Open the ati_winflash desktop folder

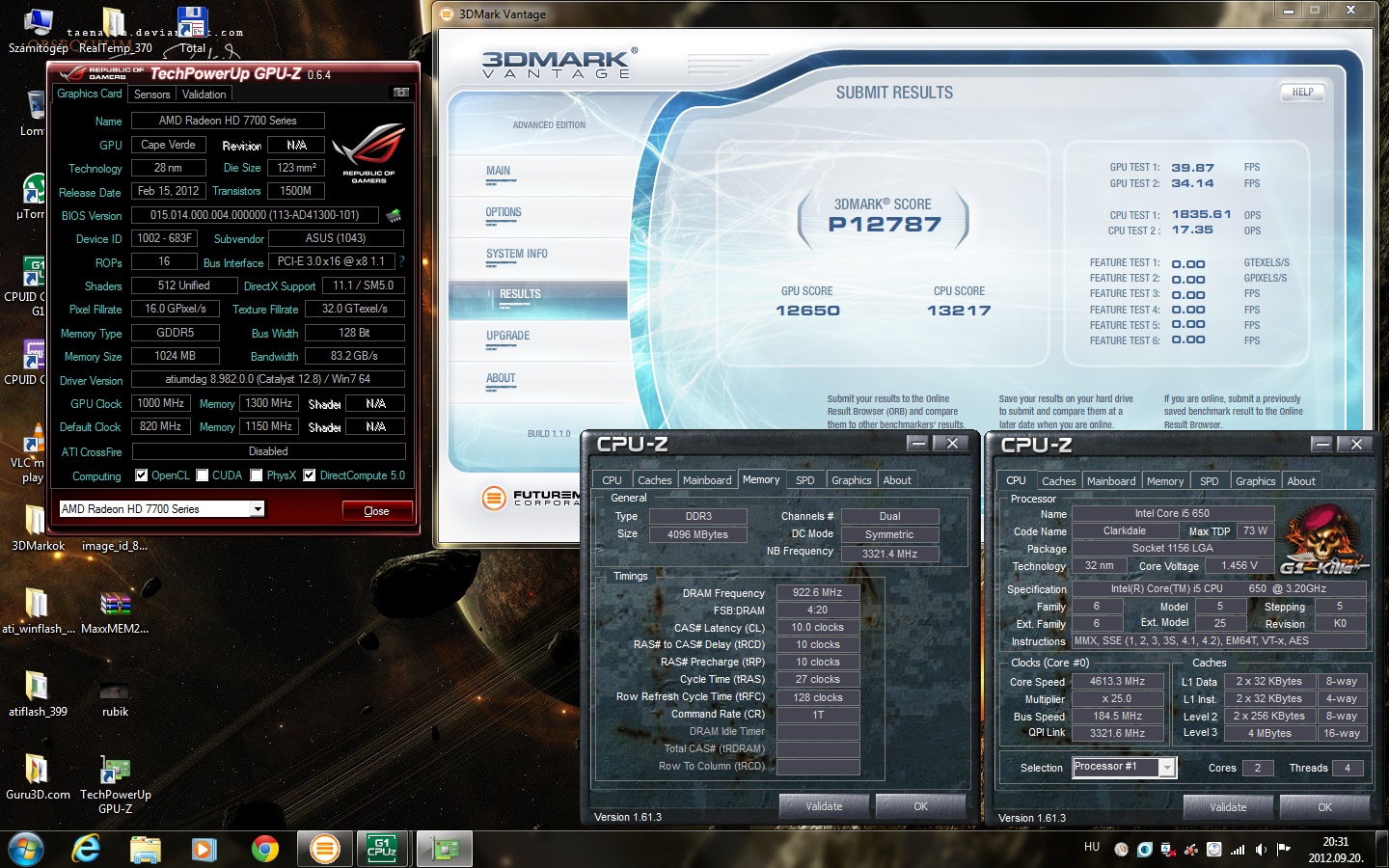coord(38,610)
